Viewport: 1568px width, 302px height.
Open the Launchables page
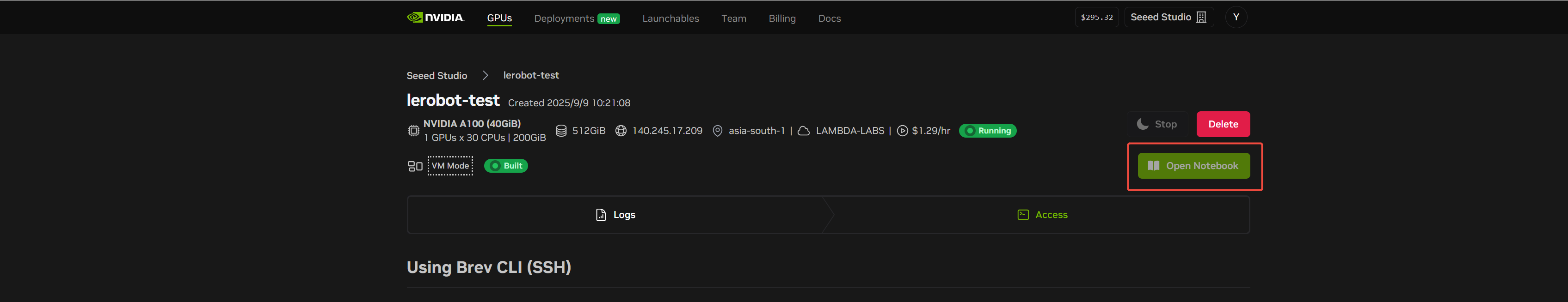tap(670, 18)
